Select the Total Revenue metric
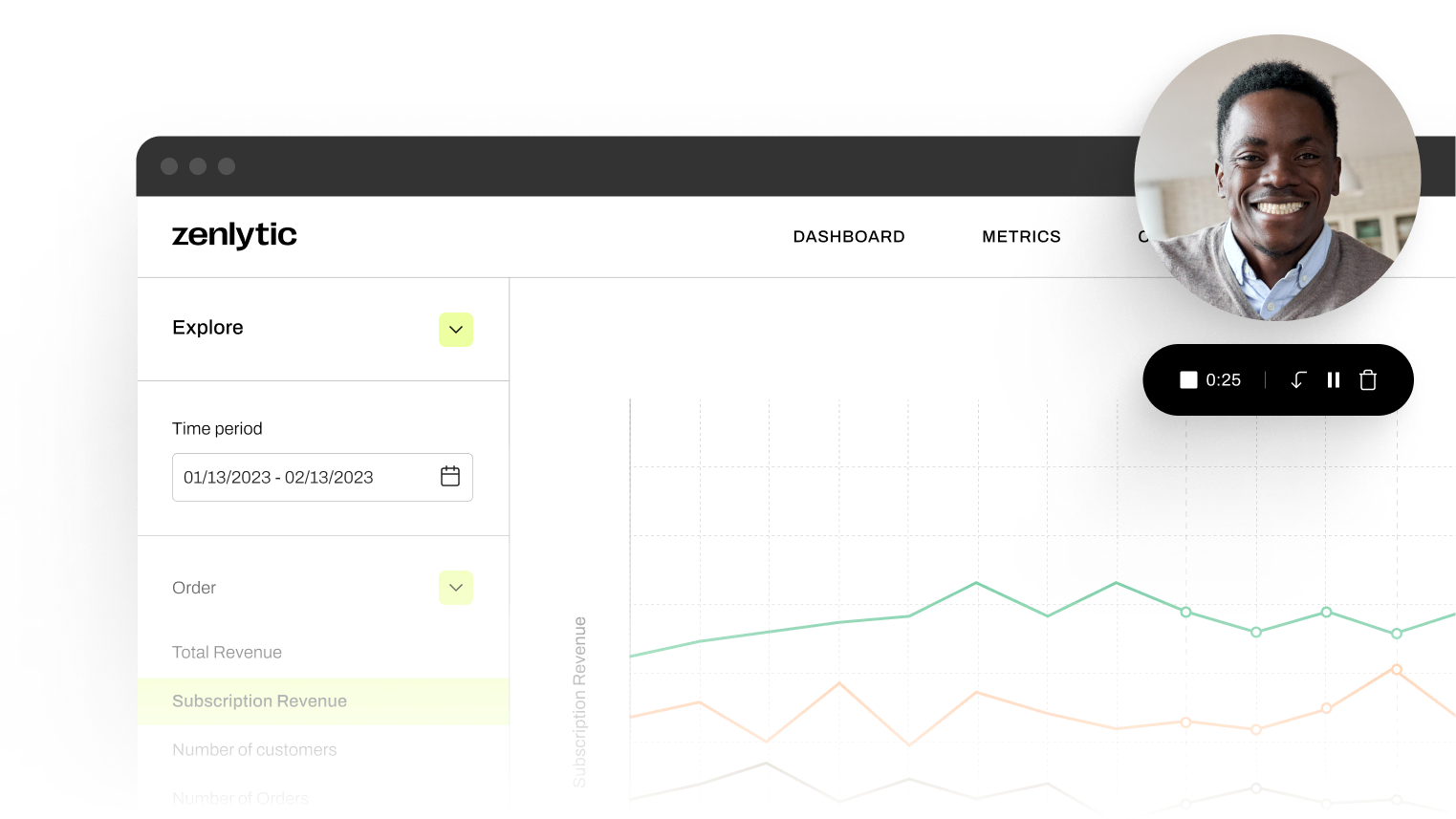This screenshot has height=819, width=1456. pos(227,652)
